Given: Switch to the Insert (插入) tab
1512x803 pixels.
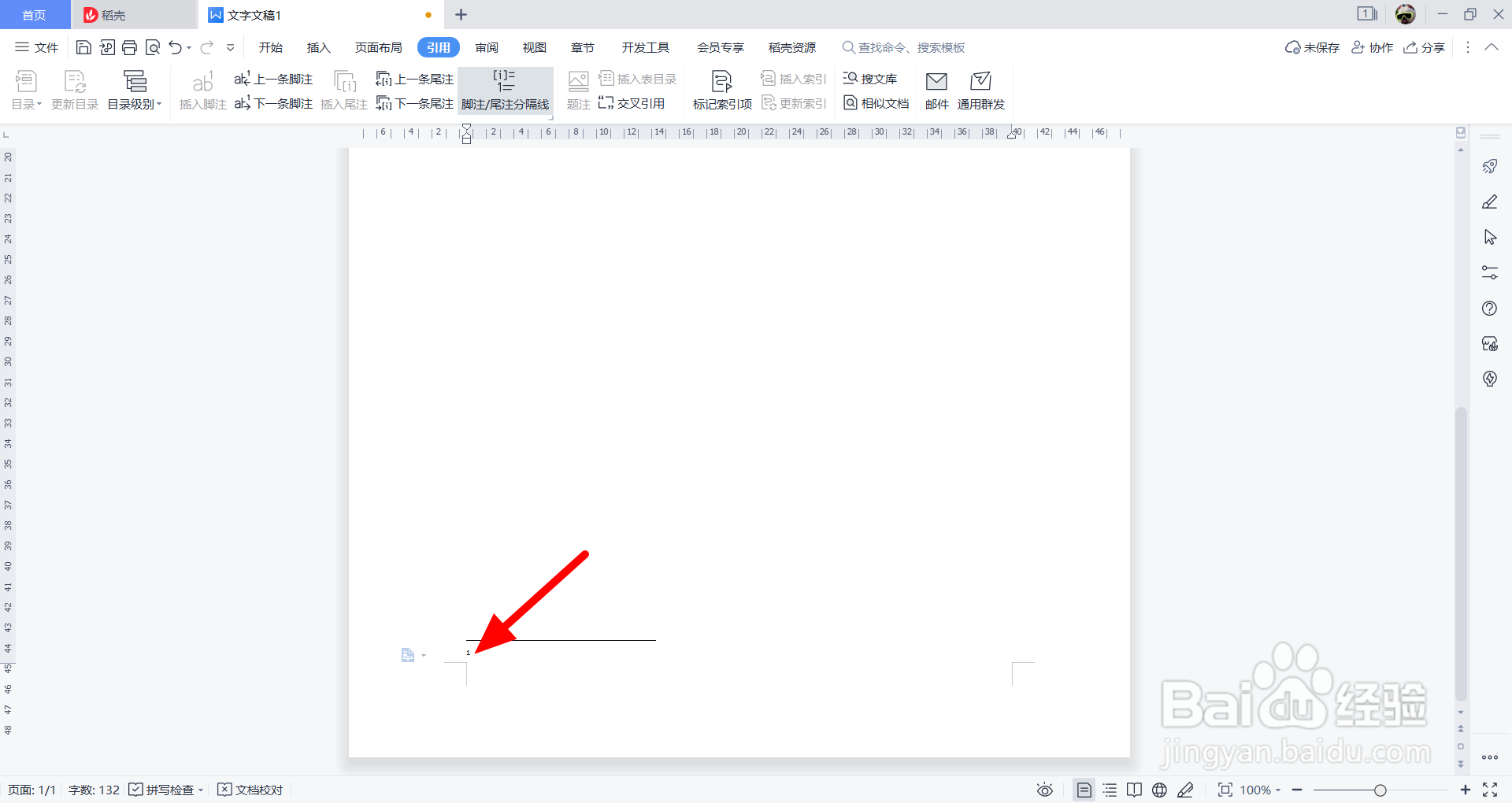Looking at the screenshot, I should (318, 47).
